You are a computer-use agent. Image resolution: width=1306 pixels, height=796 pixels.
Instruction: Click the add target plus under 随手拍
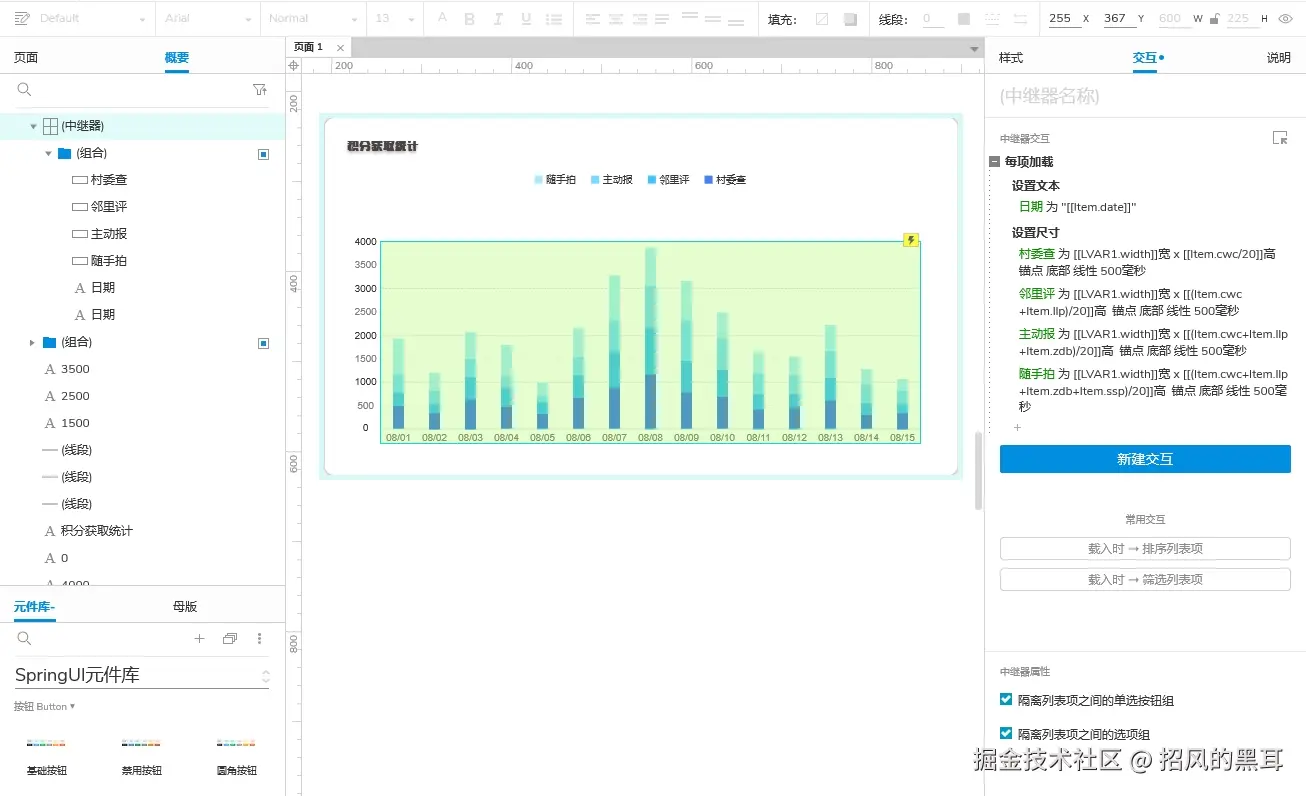pyautogui.click(x=1017, y=427)
